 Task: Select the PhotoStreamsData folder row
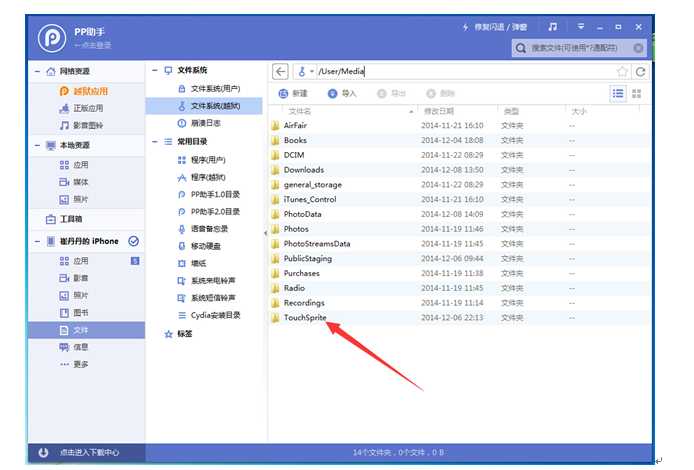point(460,244)
